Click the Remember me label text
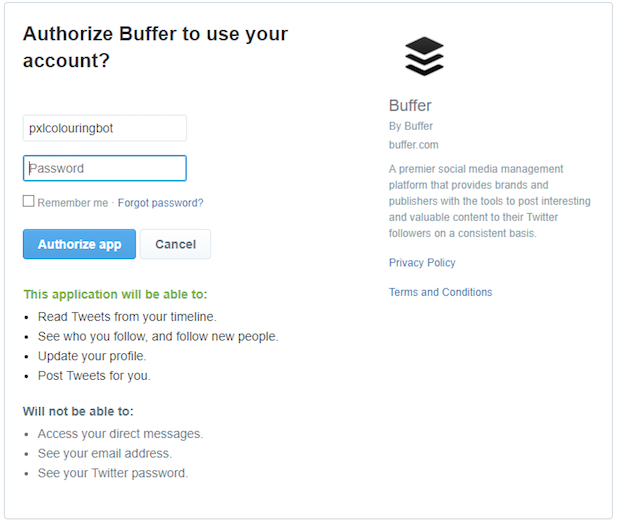 [73, 203]
